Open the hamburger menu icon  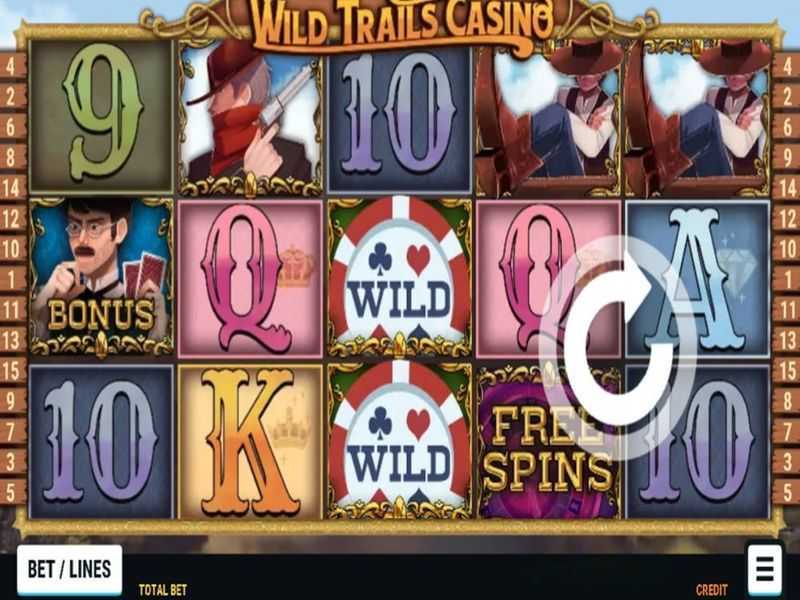[x=765, y=568]
